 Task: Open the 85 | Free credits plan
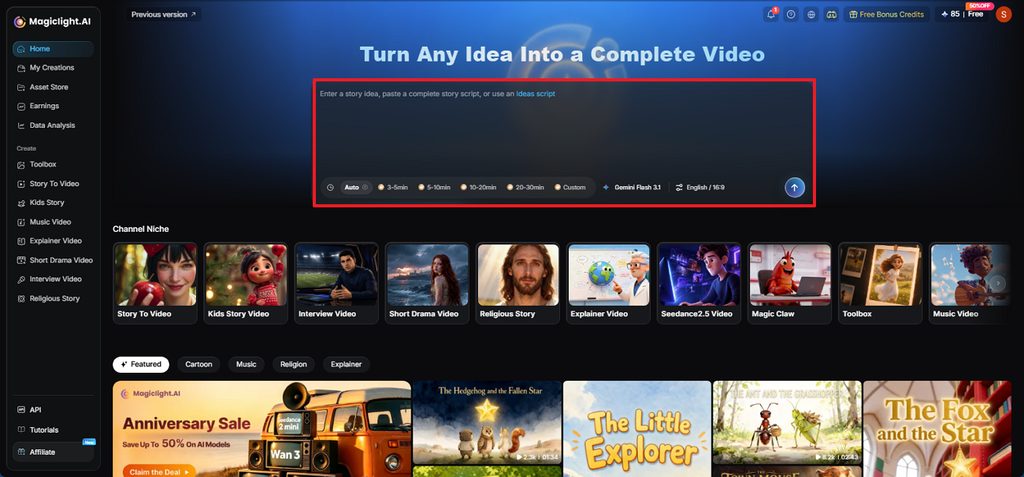pos(963,14)
